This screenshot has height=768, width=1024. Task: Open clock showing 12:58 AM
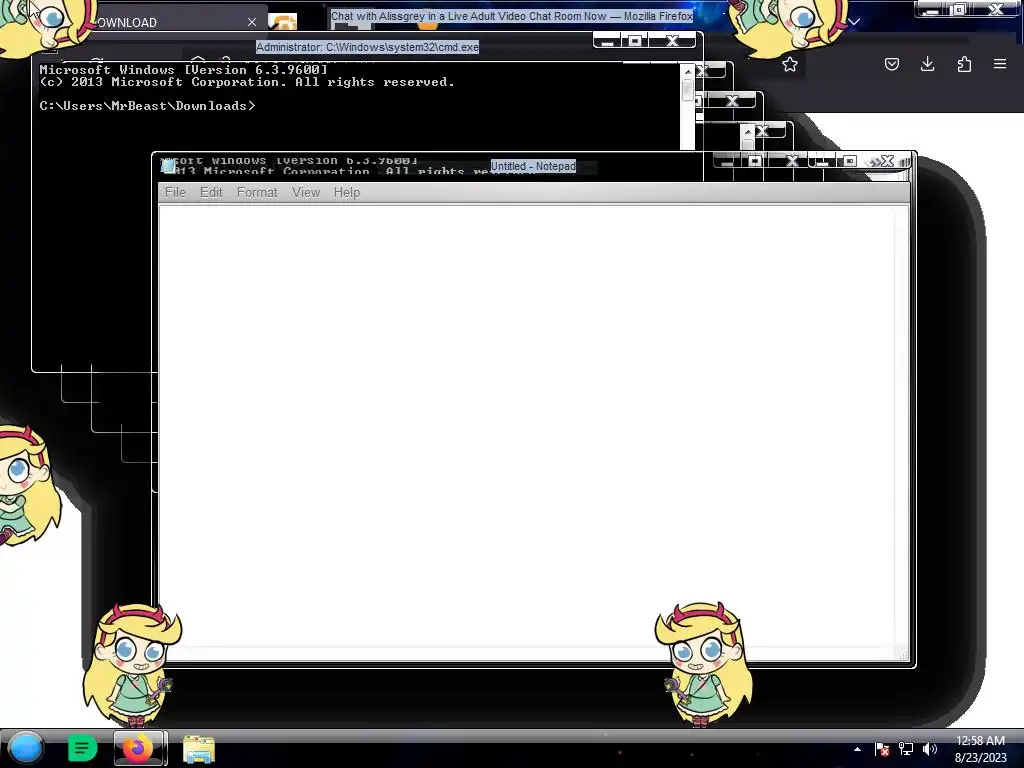click(x=980, y=749)
